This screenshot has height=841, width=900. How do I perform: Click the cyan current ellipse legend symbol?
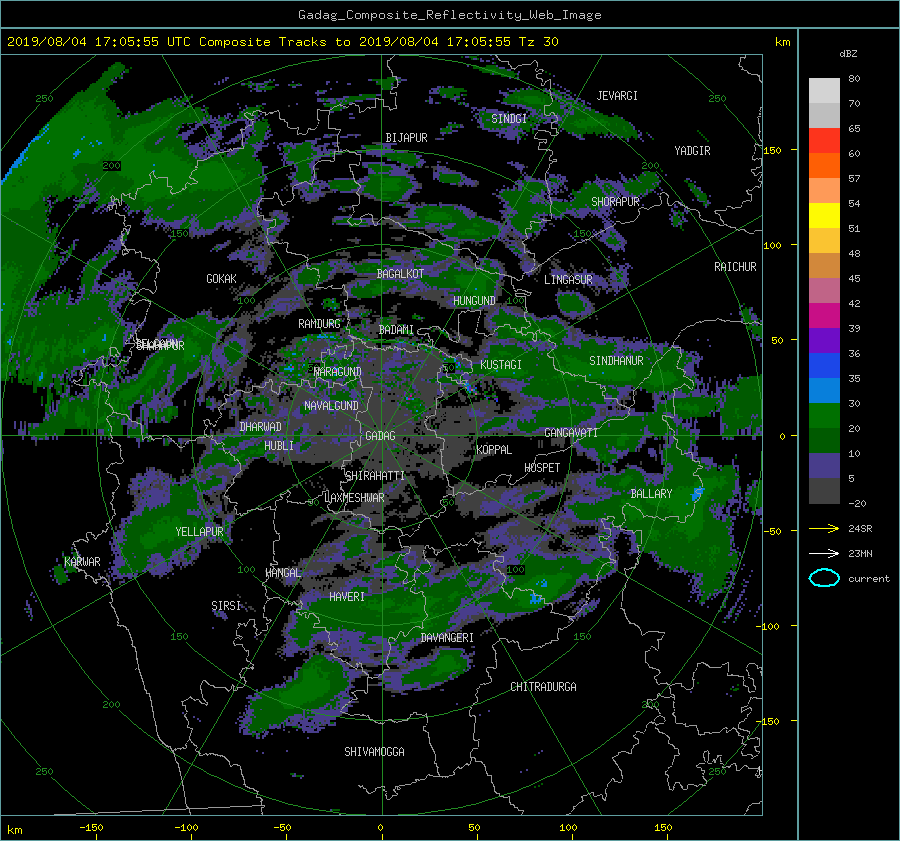click(824, 578)
